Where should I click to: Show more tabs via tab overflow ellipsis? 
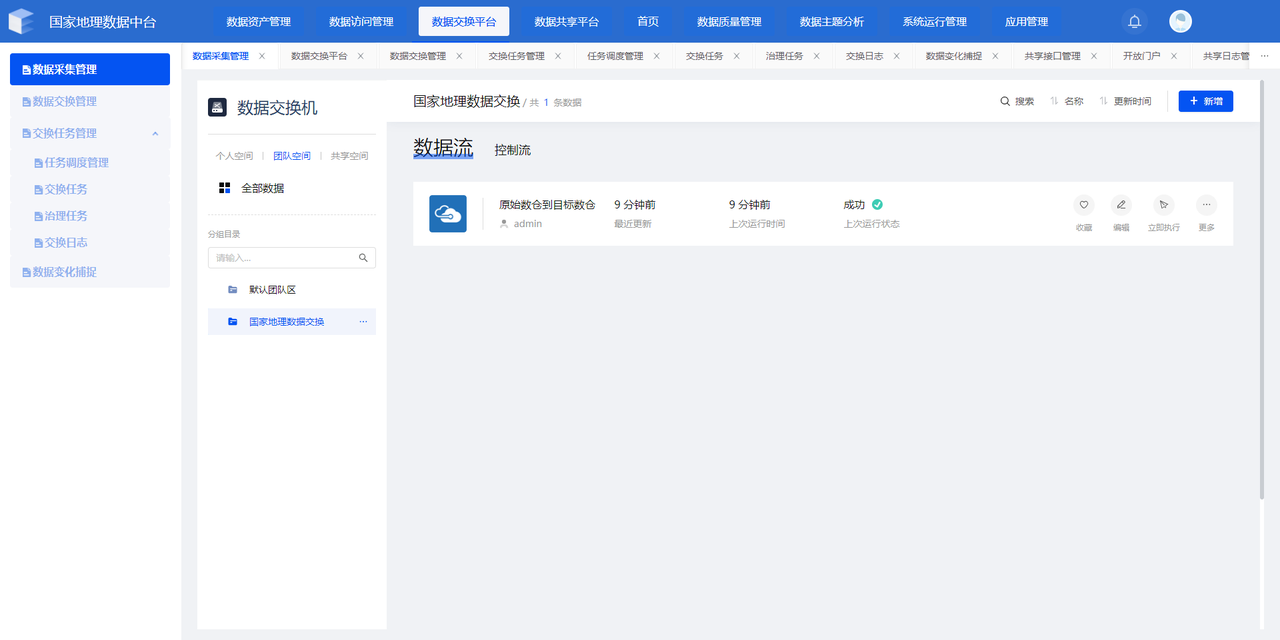coord(1264,56)
